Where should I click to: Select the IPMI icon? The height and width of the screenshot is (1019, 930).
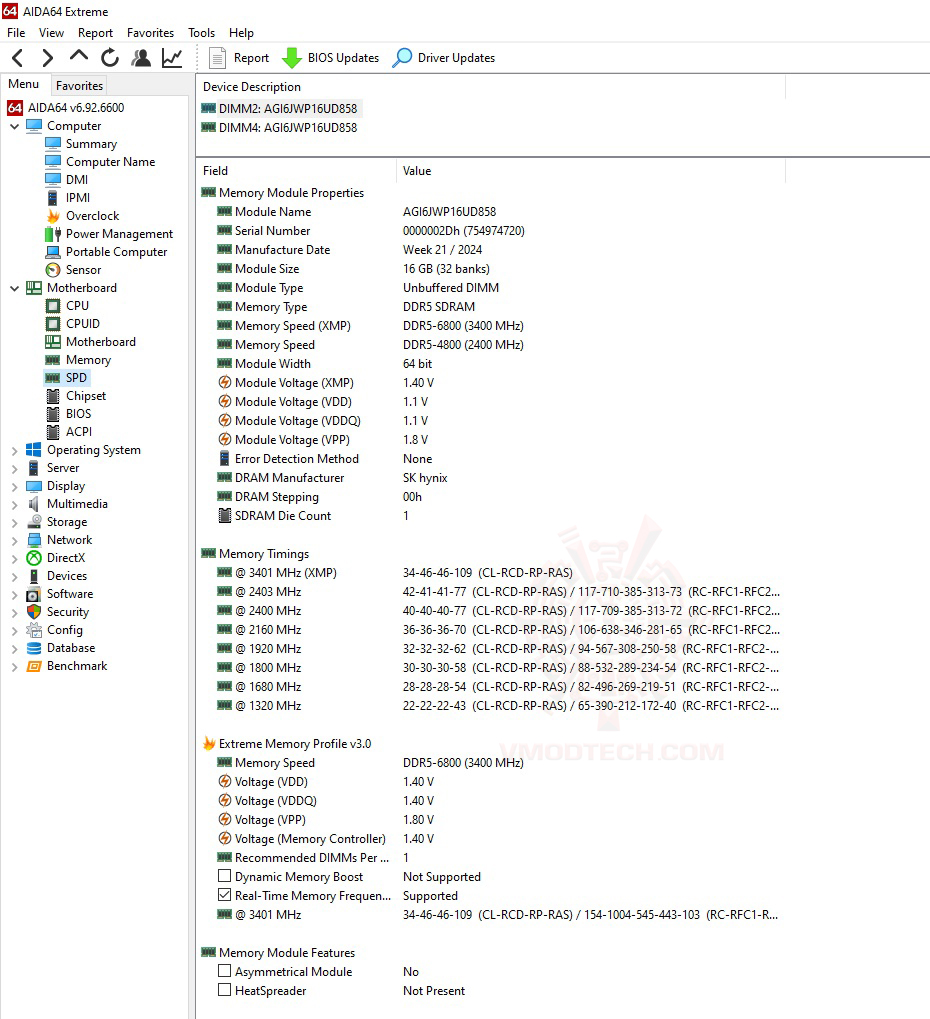pyautogui.click(x=53, y=198)
